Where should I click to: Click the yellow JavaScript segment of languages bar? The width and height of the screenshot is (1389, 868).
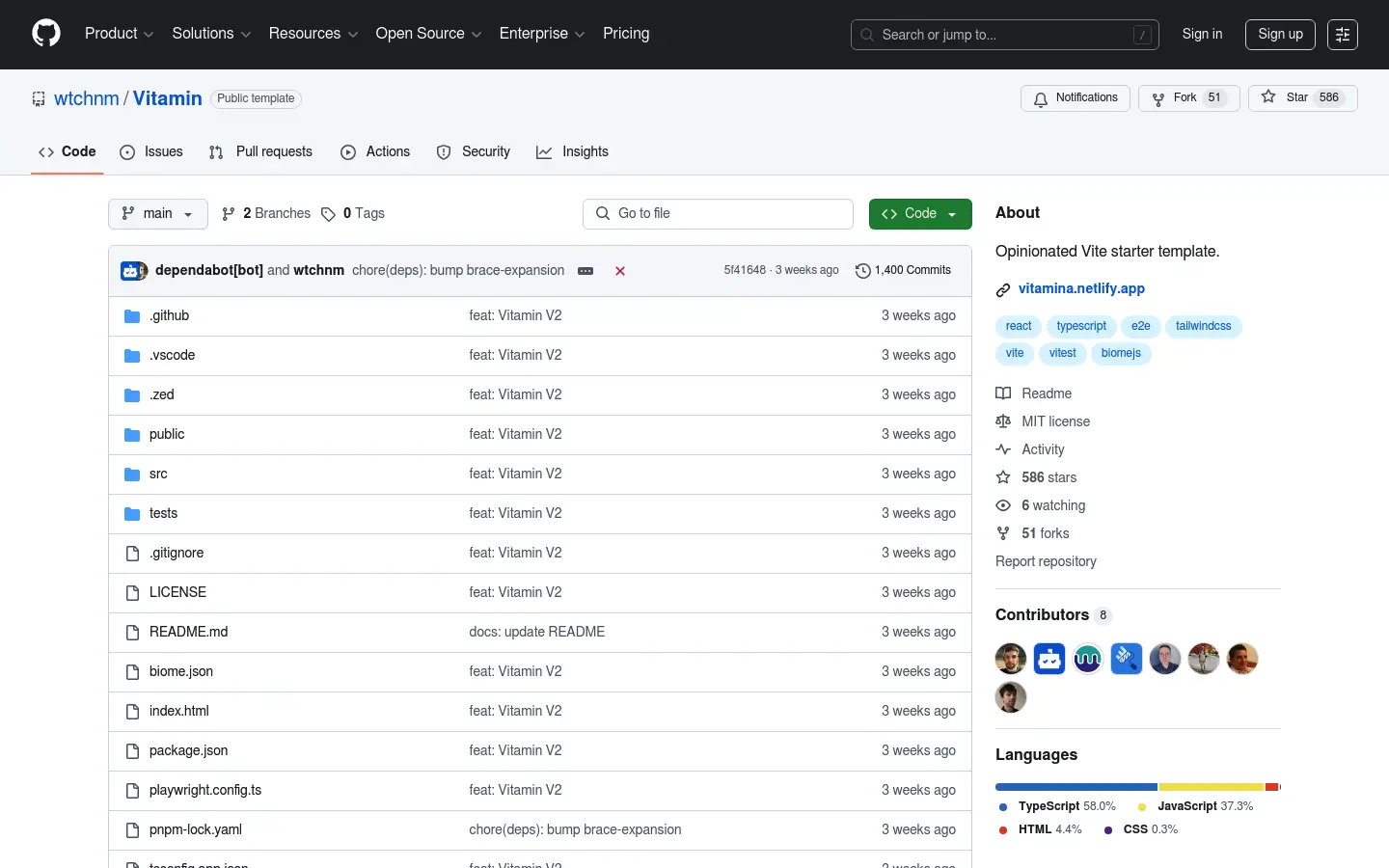(1212, 787)
